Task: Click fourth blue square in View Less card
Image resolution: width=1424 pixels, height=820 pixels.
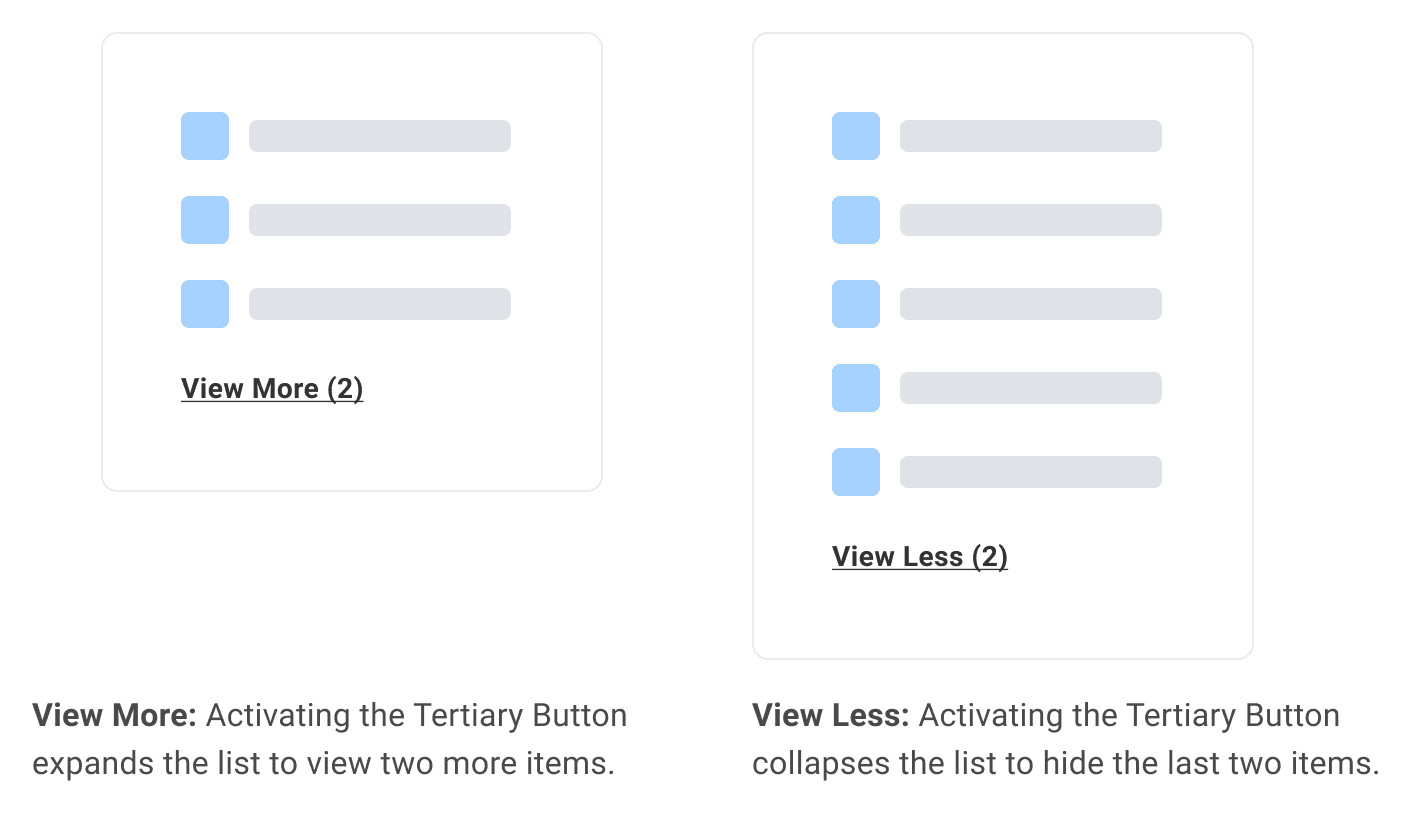Action: (856, 388)
